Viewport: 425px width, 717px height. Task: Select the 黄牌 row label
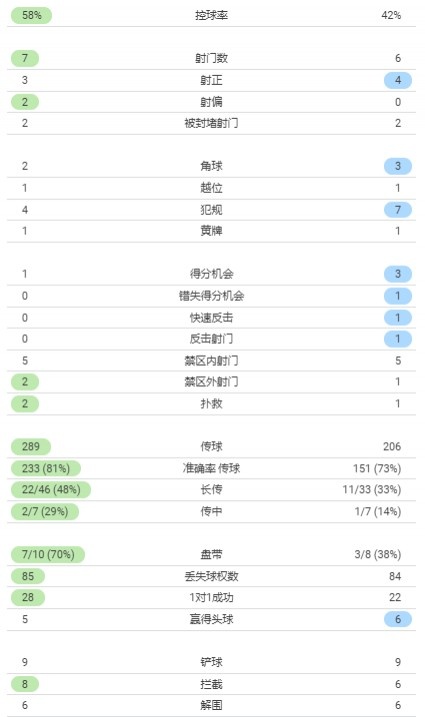click(x=211, y=230)
